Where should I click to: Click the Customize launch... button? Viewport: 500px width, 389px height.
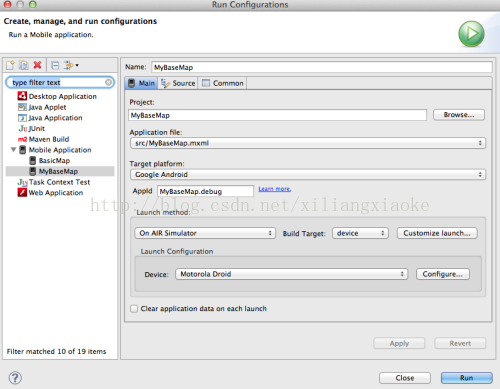click(437, 233)
